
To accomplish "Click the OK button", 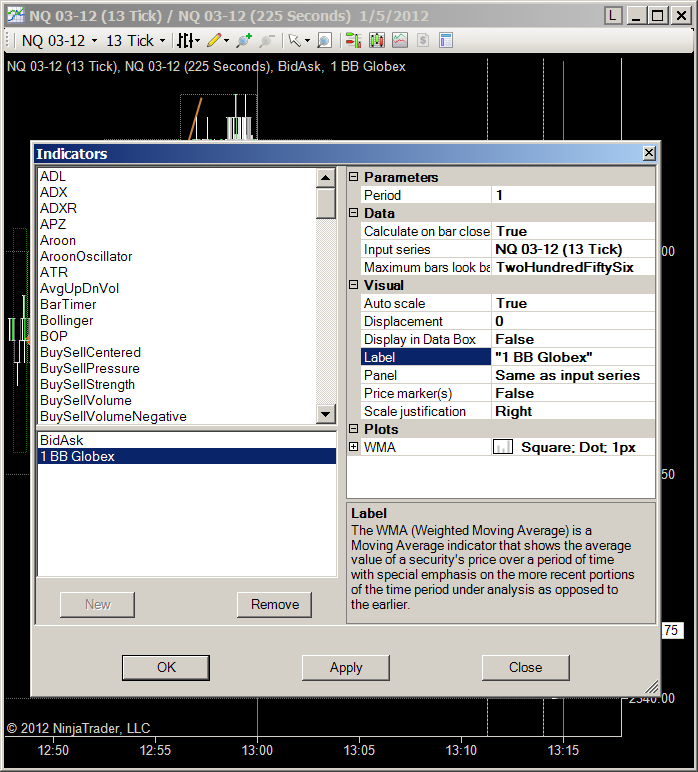I will (x=166, y=667).
